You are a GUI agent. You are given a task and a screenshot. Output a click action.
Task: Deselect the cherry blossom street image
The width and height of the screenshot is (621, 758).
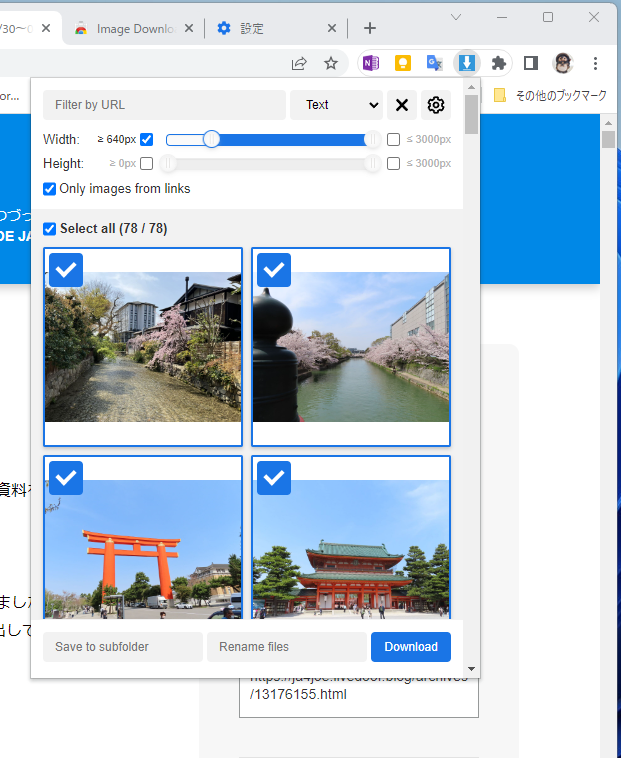(66, 270)
